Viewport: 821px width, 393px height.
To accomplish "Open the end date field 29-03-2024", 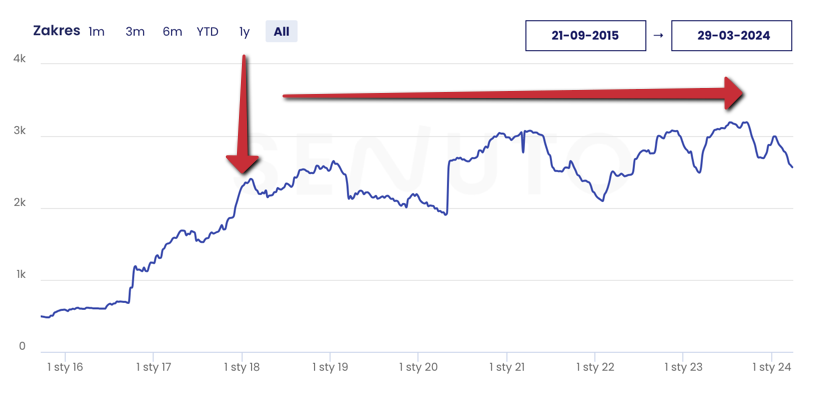I will [731, 36].
